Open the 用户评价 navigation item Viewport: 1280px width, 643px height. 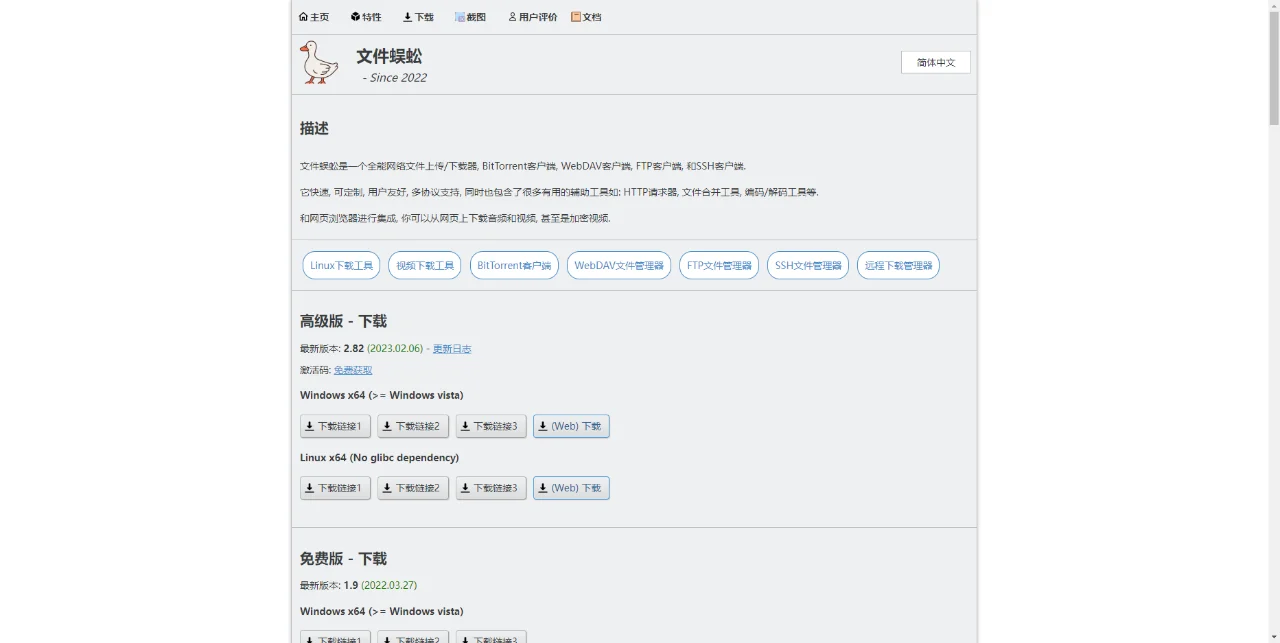tap(533, 17)
